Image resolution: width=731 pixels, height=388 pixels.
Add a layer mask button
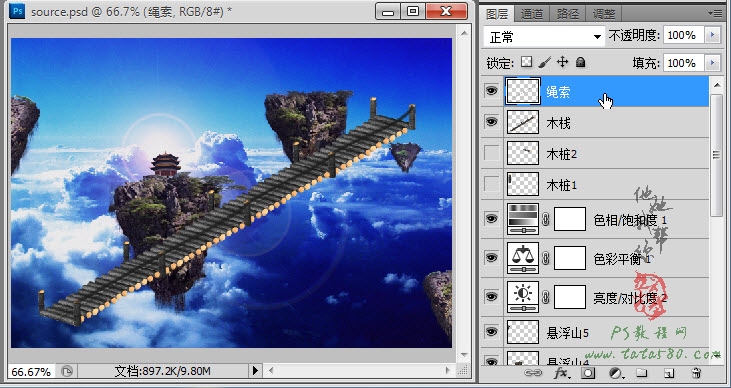pos(588,373)
